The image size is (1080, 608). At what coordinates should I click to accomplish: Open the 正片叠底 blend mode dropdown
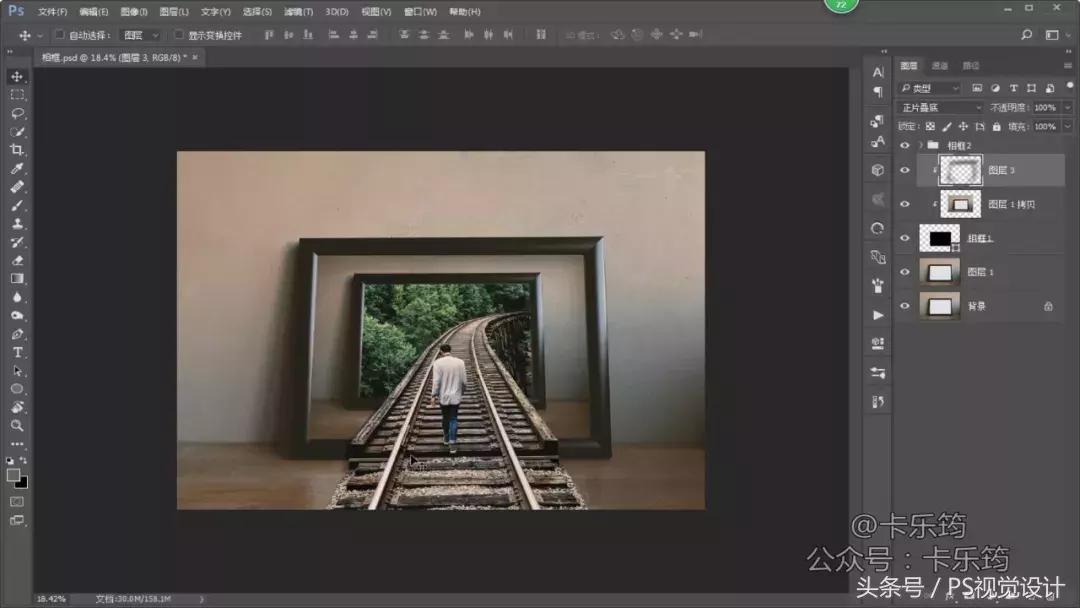[941, 108]
